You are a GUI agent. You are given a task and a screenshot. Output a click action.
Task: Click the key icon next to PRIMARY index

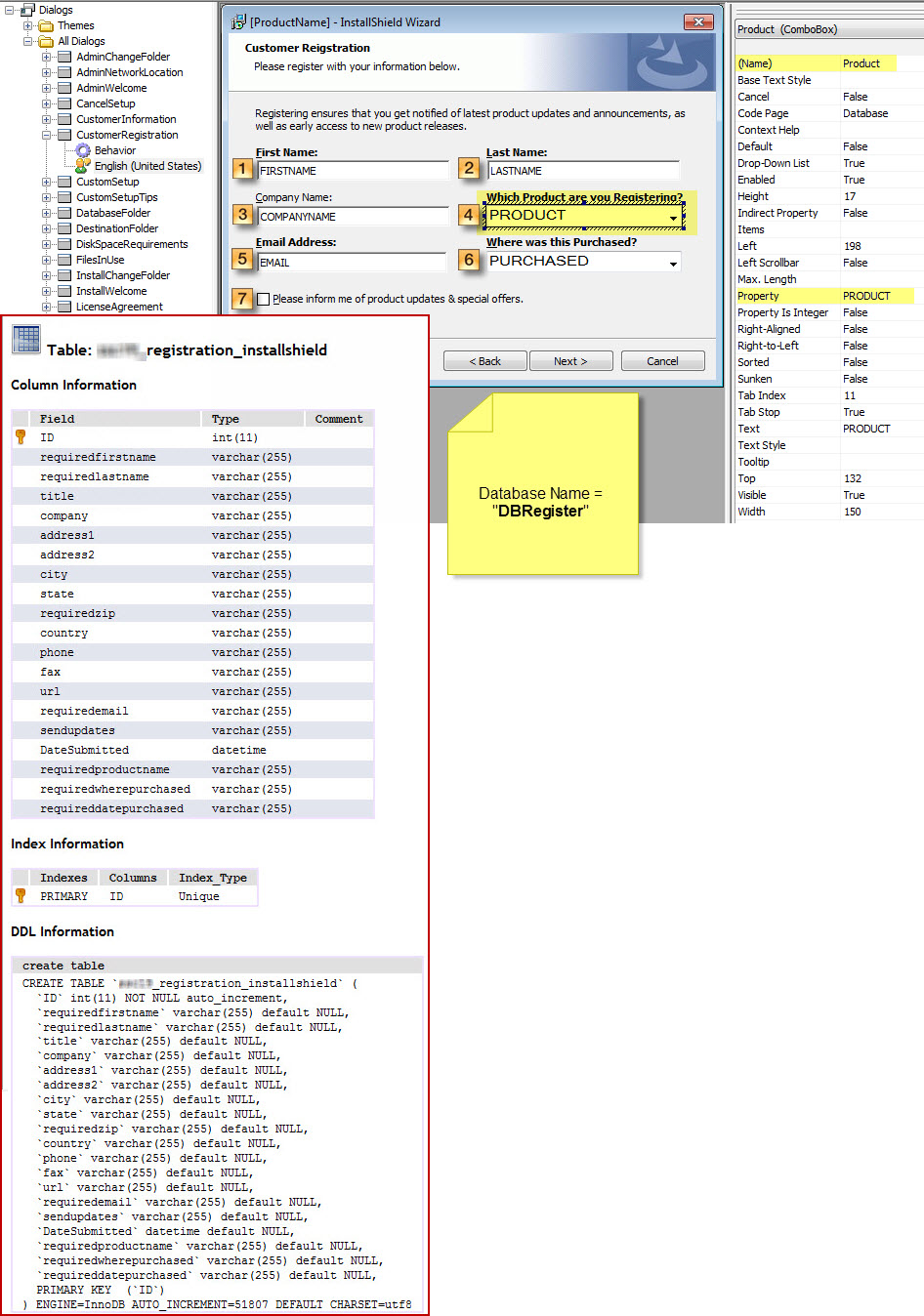pyautogui.click(x=21, y=896)
